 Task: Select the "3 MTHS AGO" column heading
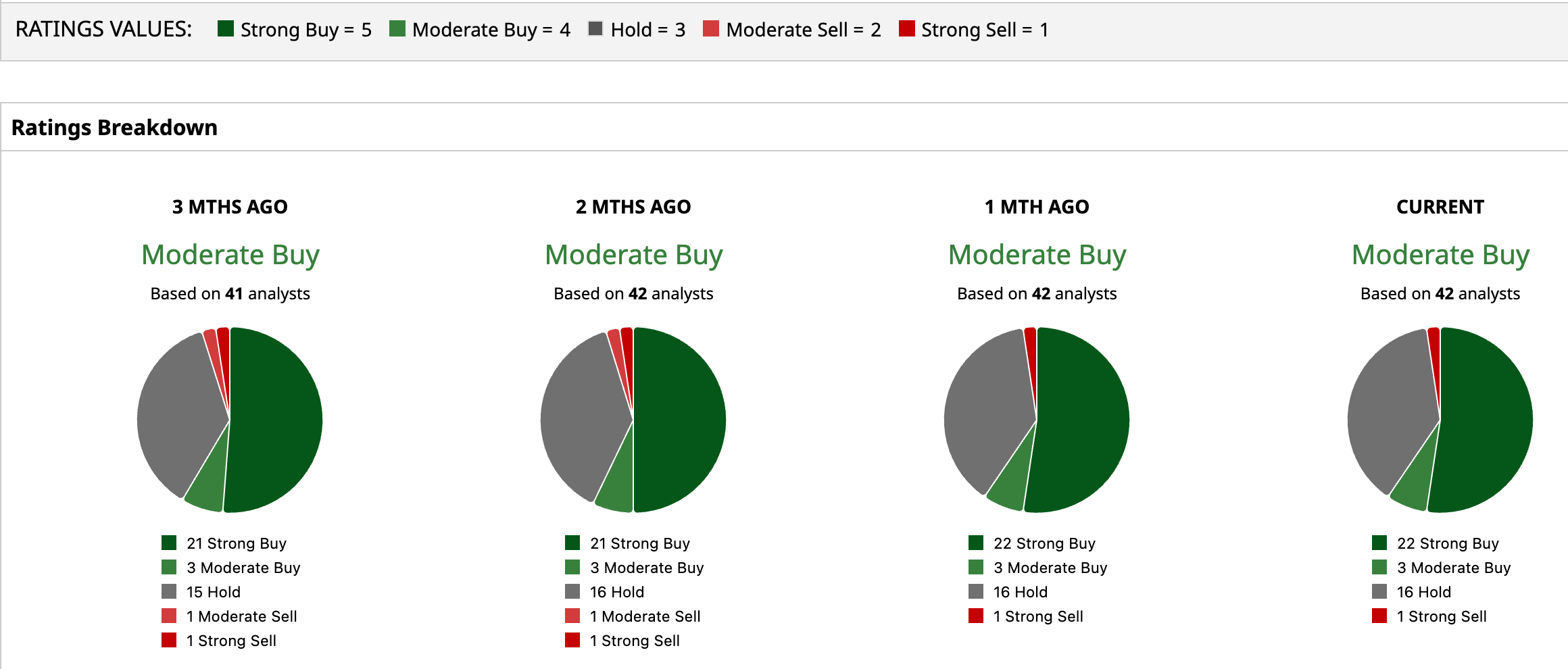tap(230, 207)
